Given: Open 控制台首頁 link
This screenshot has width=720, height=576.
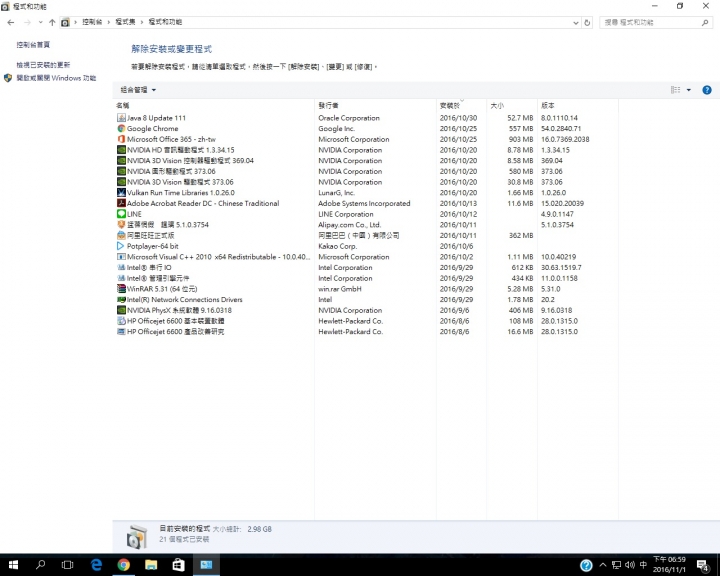Looking at the screenshot, I should [x=33, y=45].
